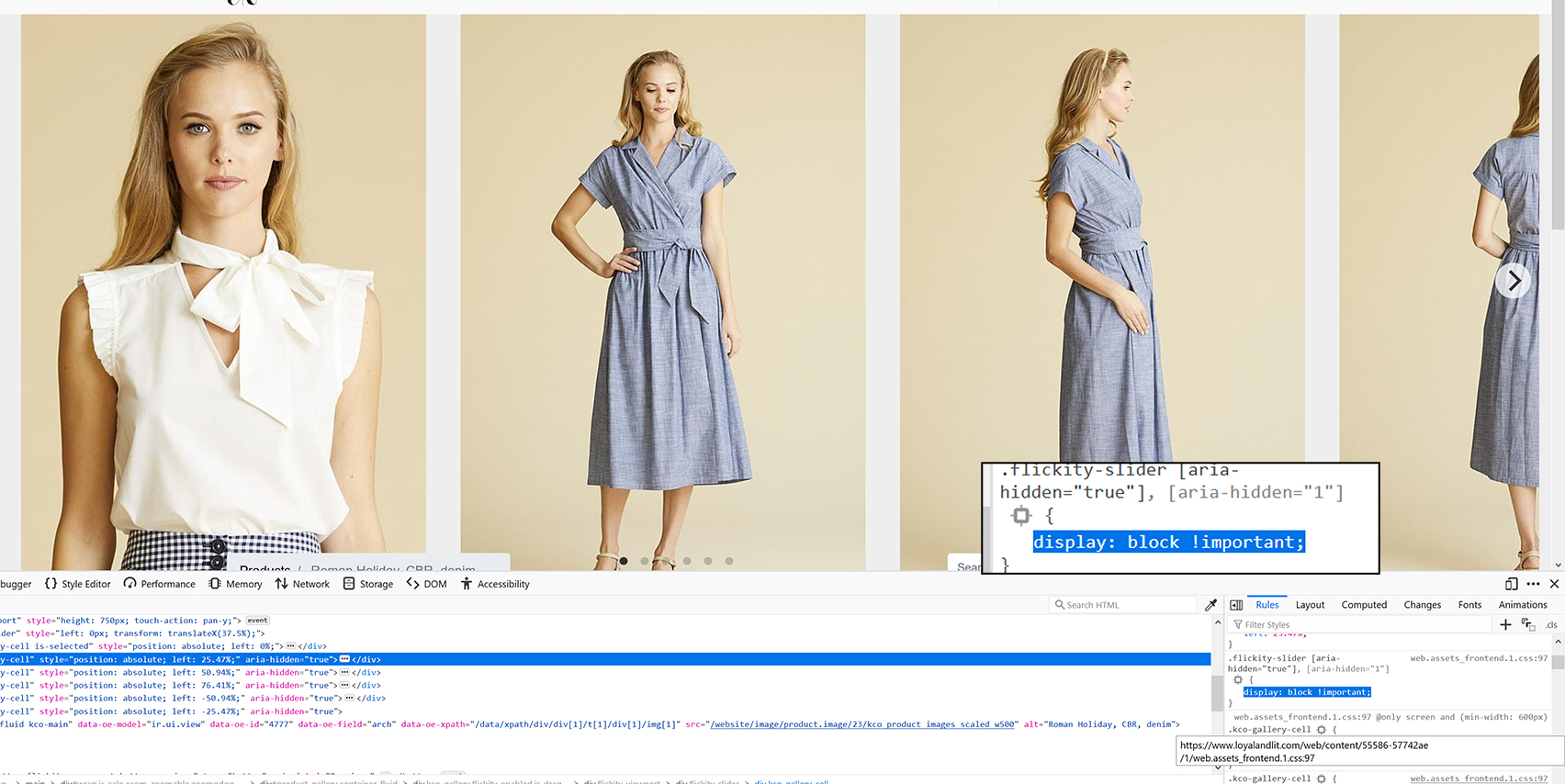This screenshot has width=1565, height=784.
Task: Select the second carousel dot
Action: [x=645, y=561]
